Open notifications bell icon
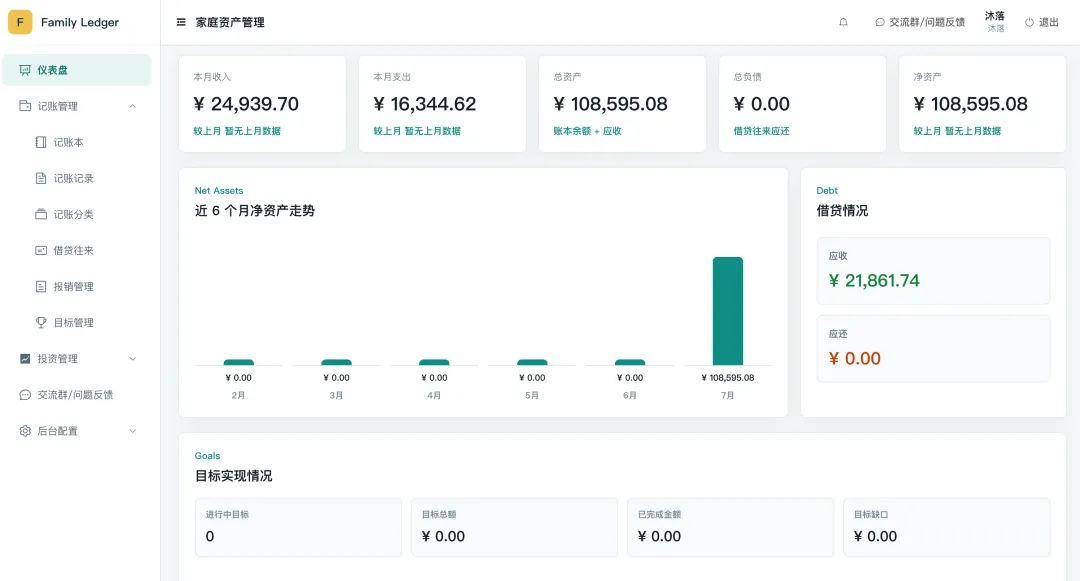This screenshot has height=581, width=1080. click(x=843, y=22)
